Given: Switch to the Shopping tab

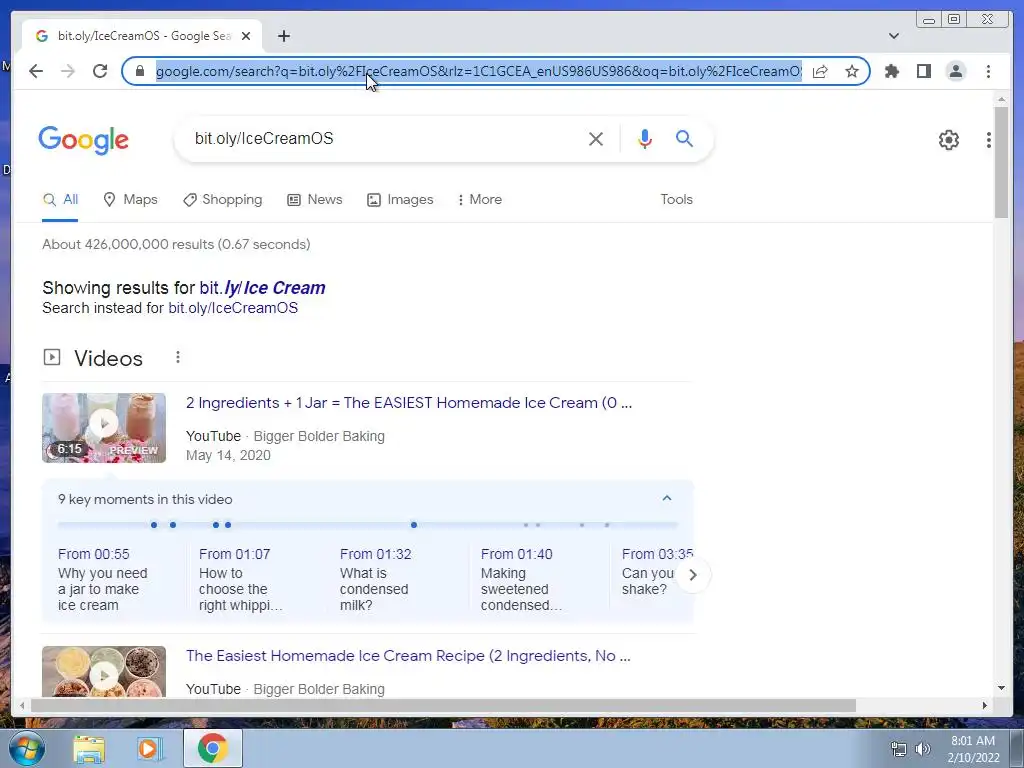Looking at the screenshot, I should coord(223,200).
